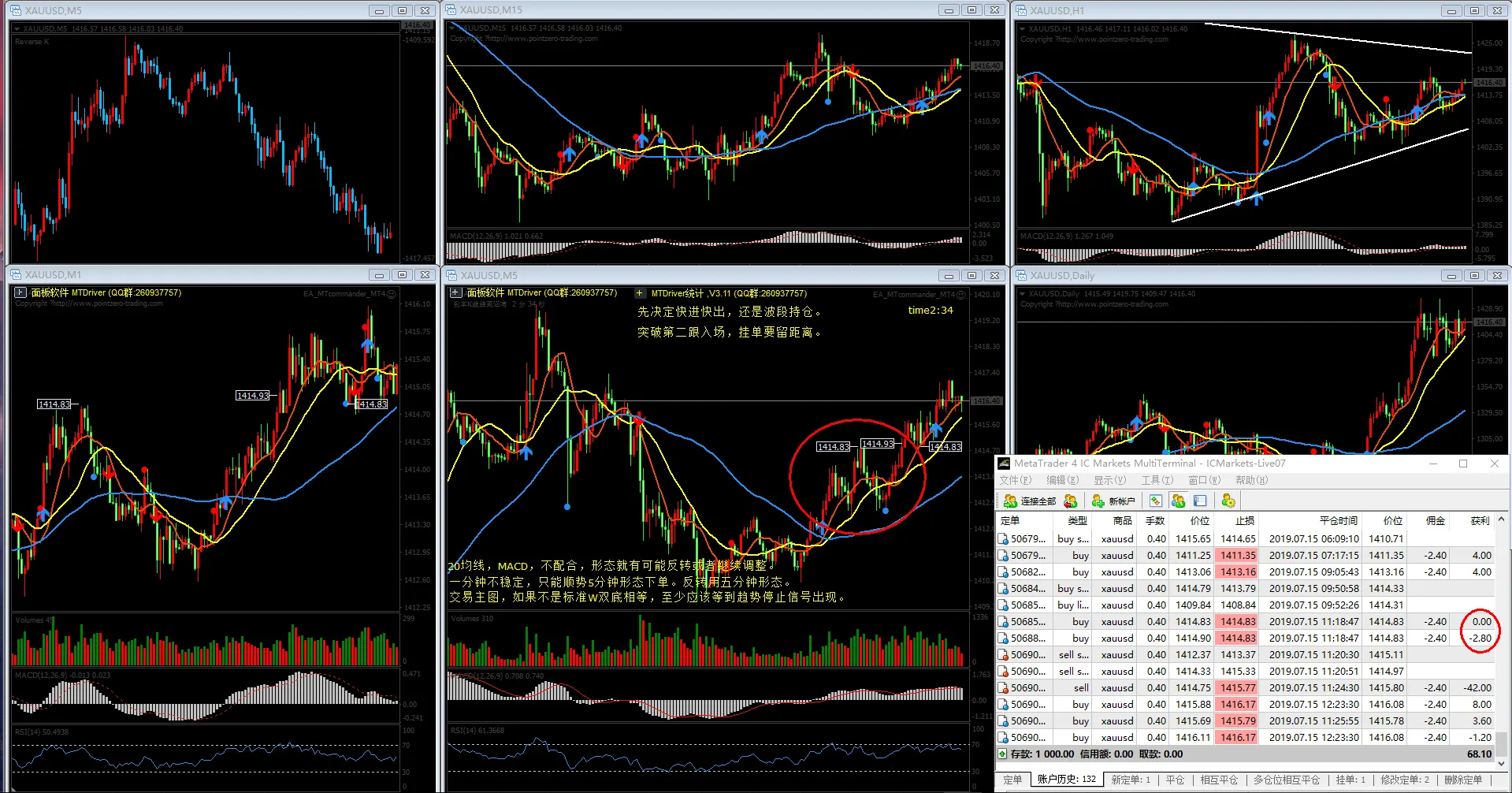Expand MTDriver panel arrow in XAUUSD,M1 chart

[x=20, y=292]
